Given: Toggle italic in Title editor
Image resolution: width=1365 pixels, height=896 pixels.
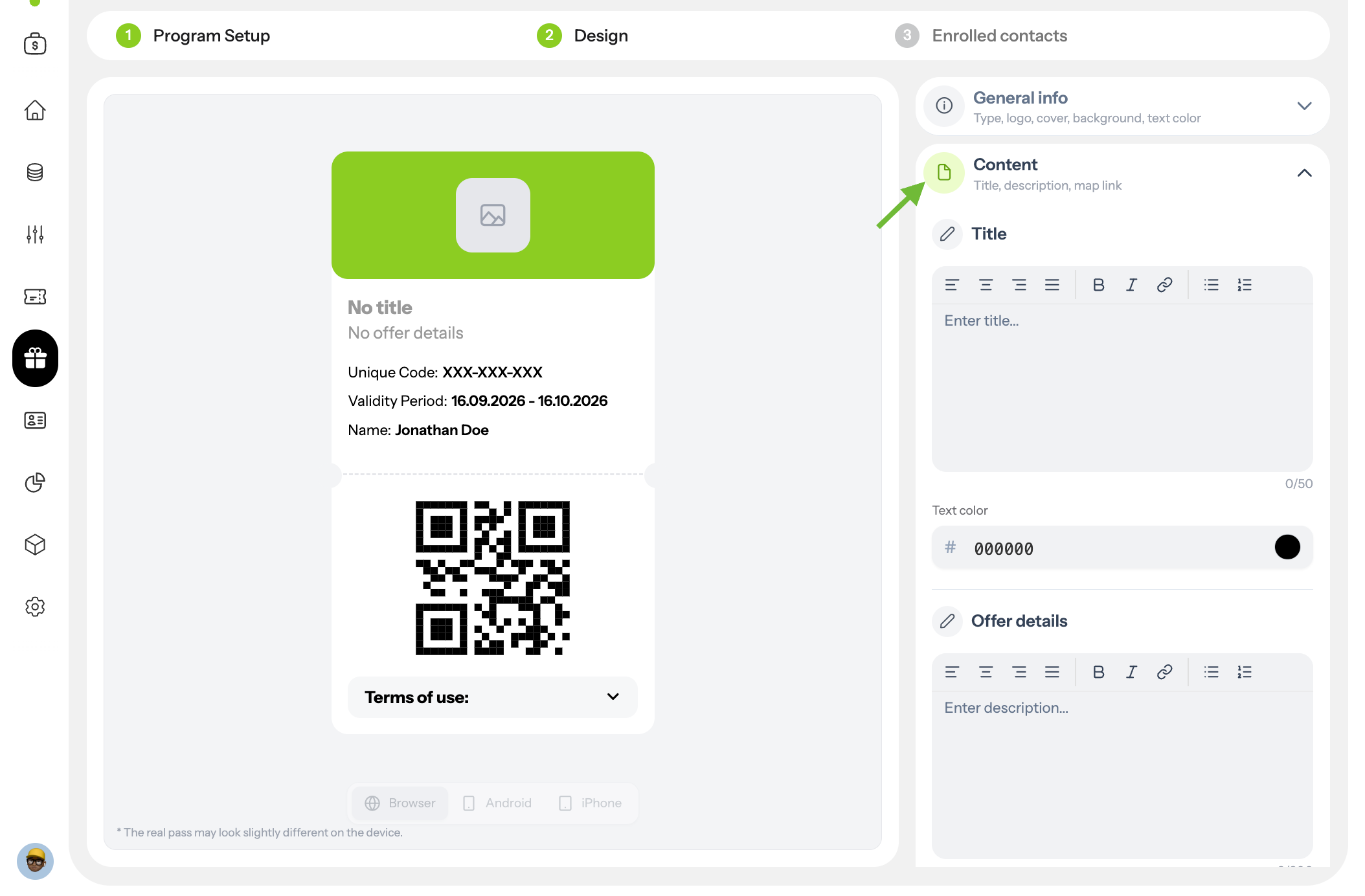Looking at the screenshot, I should click(1131, 285).
